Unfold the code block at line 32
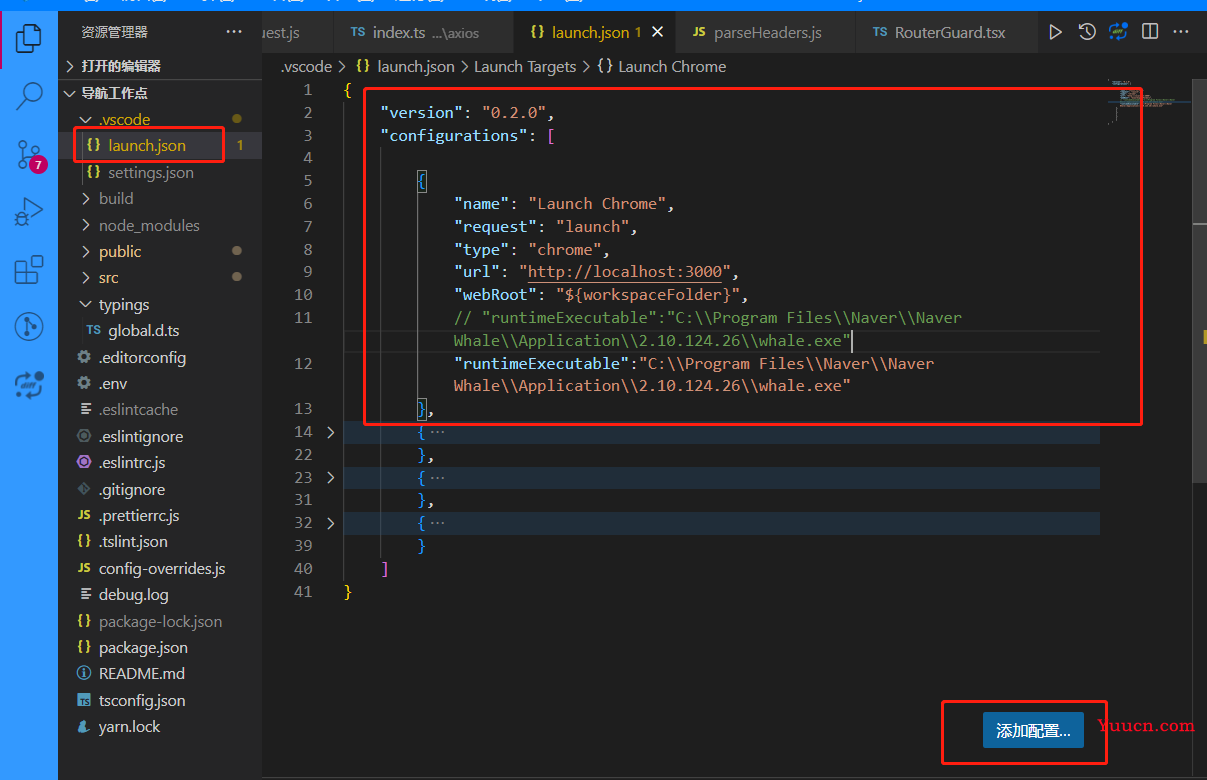1207x780 pixels. [330, 523]
